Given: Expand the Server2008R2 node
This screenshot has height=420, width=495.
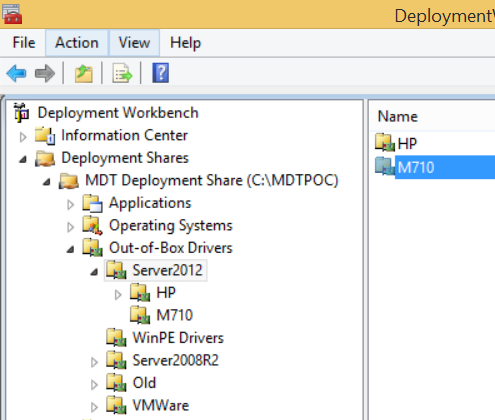Looking at the screenshot, I should (94, 362).
